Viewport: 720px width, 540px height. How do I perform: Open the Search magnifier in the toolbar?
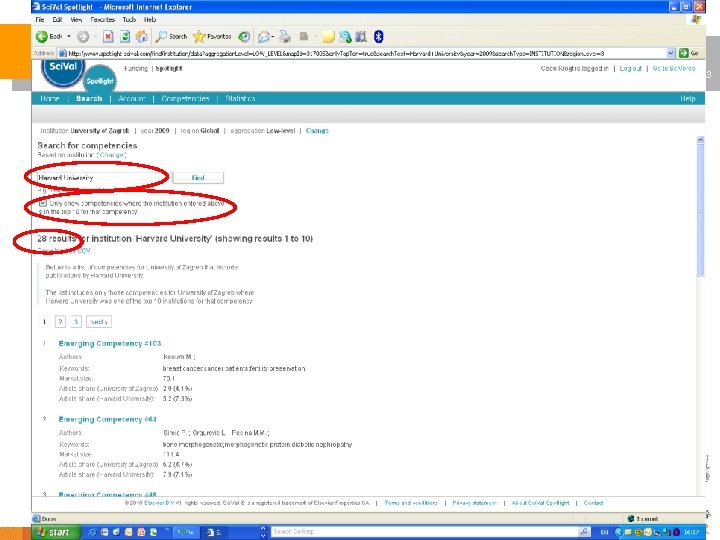pos(161,36)
